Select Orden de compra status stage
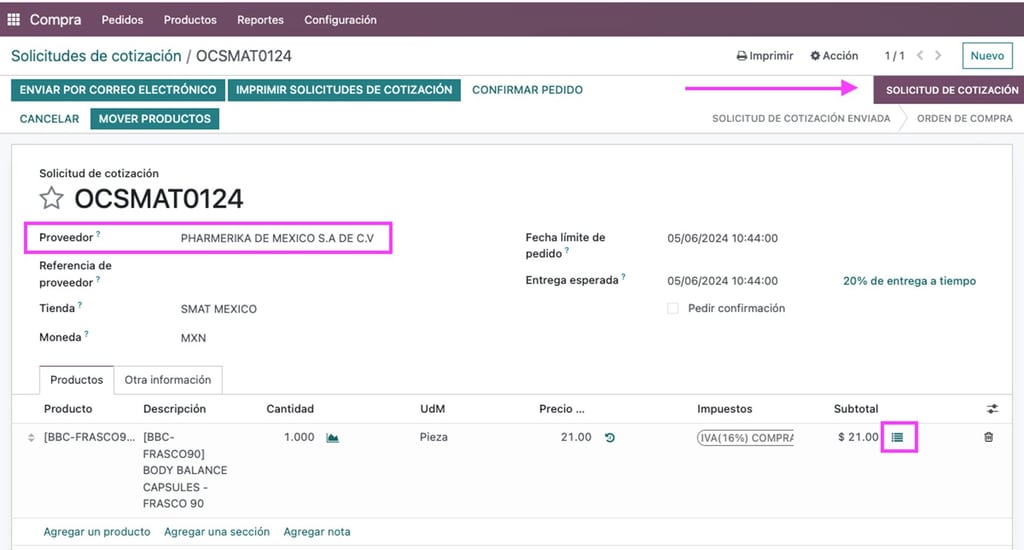The height and width of the screenshot is (550, 1024). click(965, 118)
